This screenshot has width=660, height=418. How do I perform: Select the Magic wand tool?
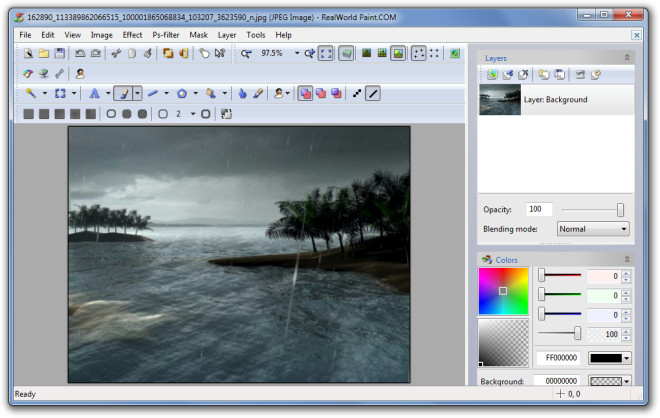30,93
